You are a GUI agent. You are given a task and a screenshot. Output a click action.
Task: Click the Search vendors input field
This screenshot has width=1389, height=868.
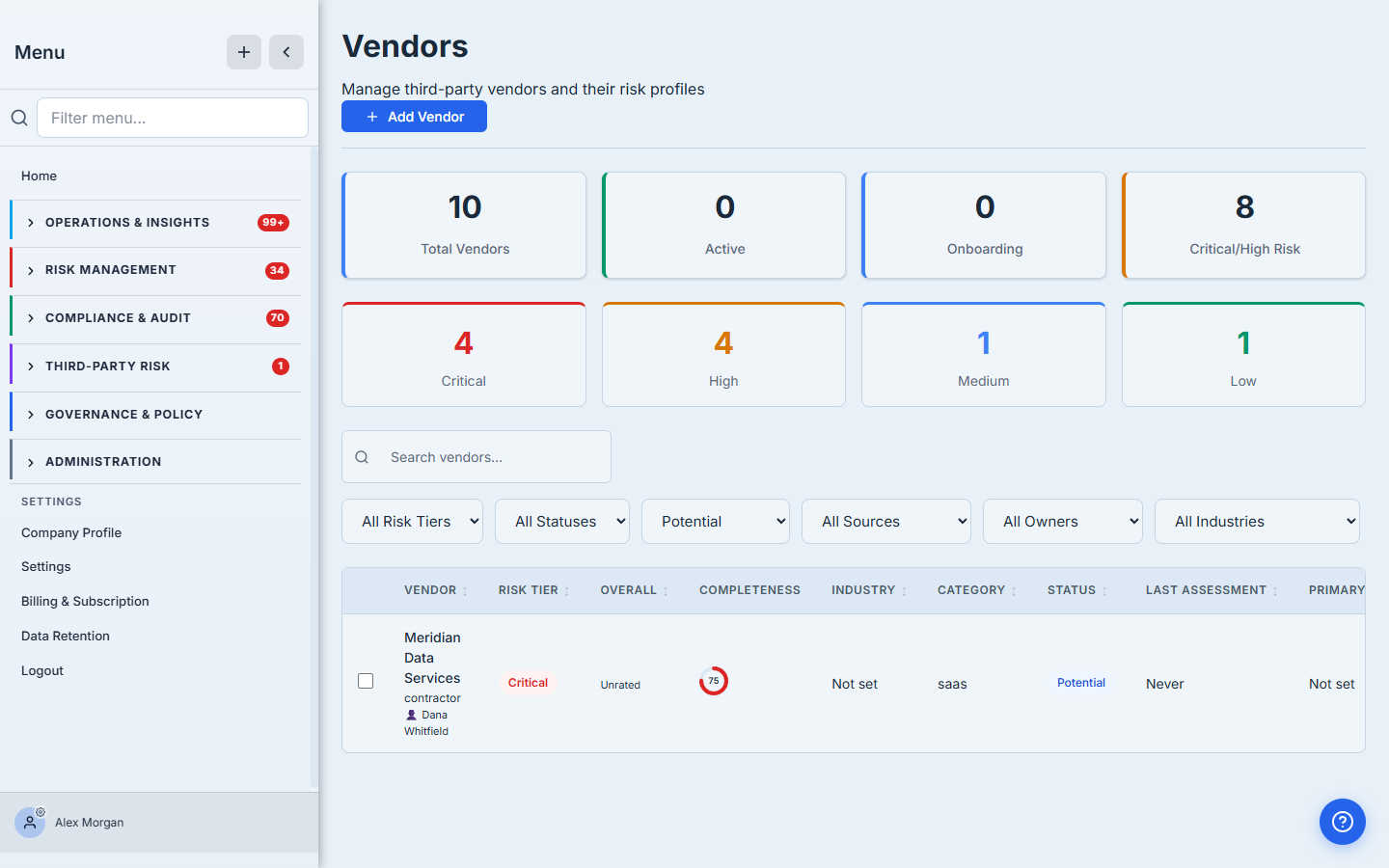pos(477,457)
